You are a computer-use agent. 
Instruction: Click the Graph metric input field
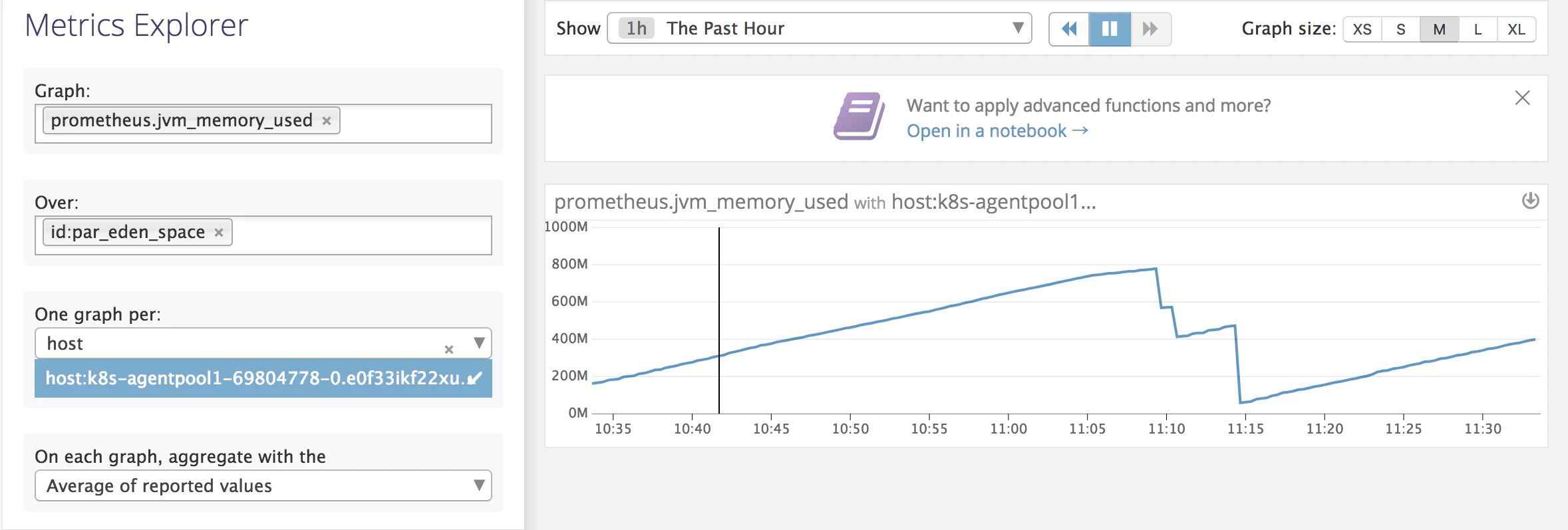263,124
